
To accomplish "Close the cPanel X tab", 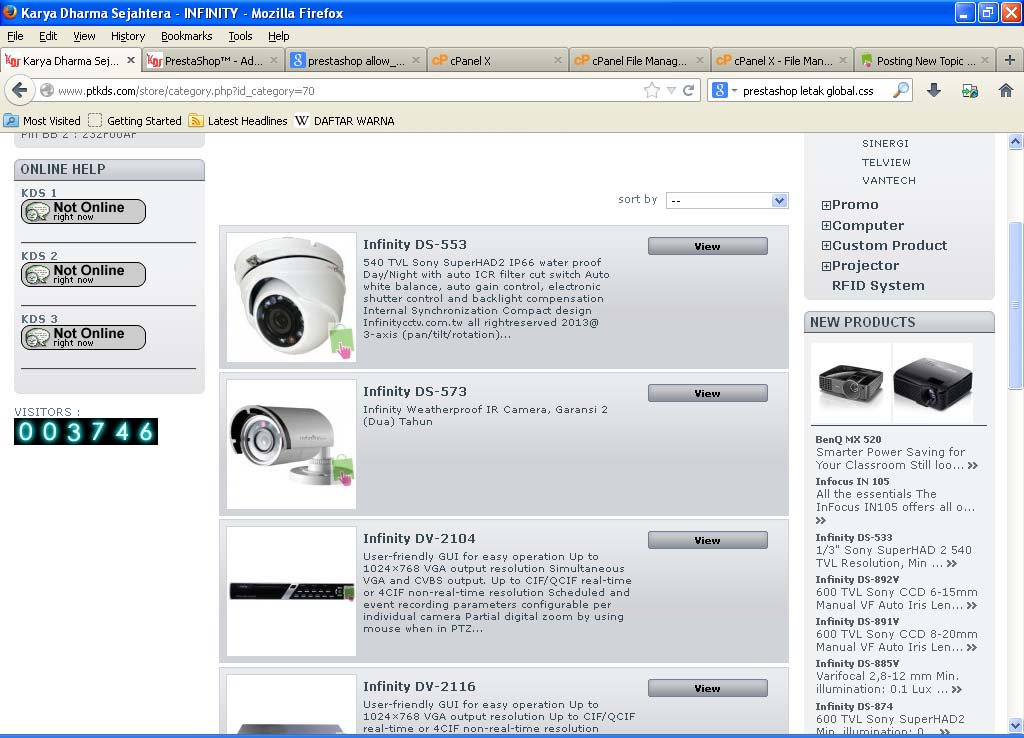I will [x=557, y=60].
